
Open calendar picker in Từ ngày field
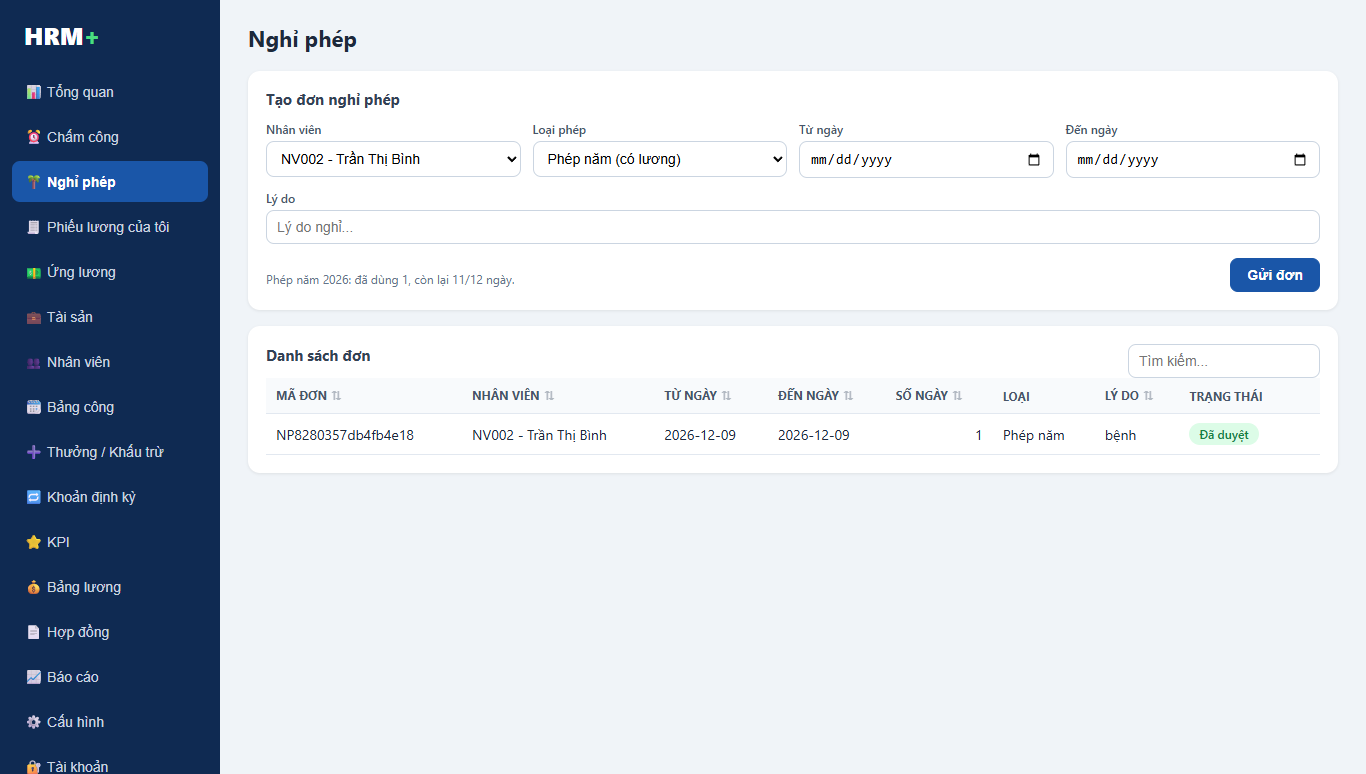(1034, 160)
